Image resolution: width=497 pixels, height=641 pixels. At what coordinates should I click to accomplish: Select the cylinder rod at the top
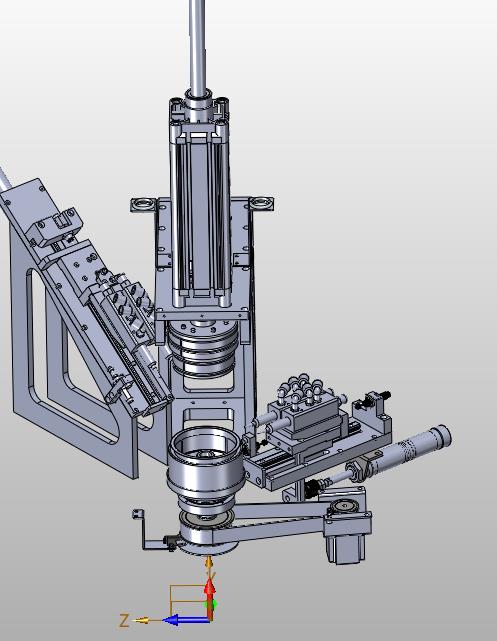coord(197,47)
